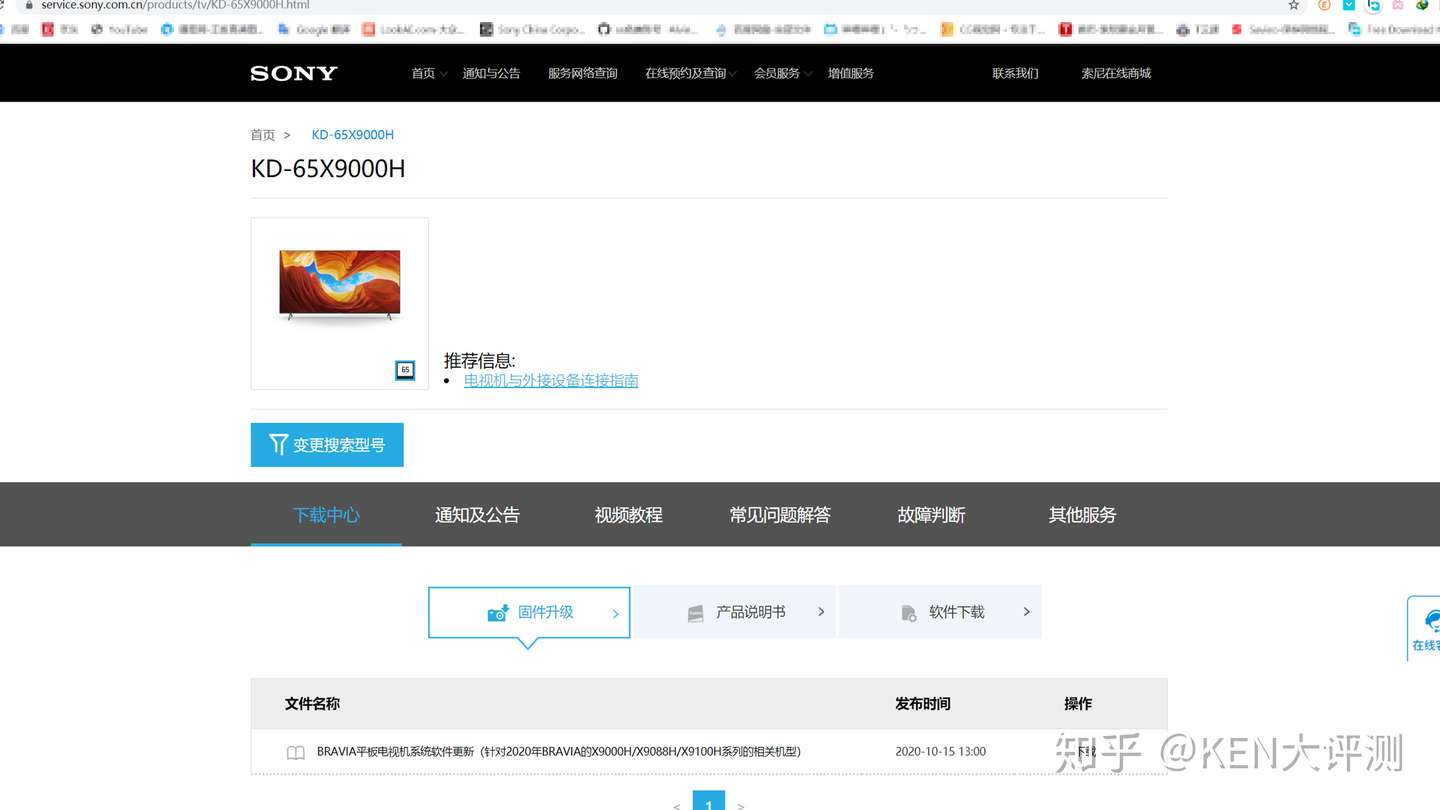
Task: Switch to the 视频教程 tab
Action: click(628, 515)
